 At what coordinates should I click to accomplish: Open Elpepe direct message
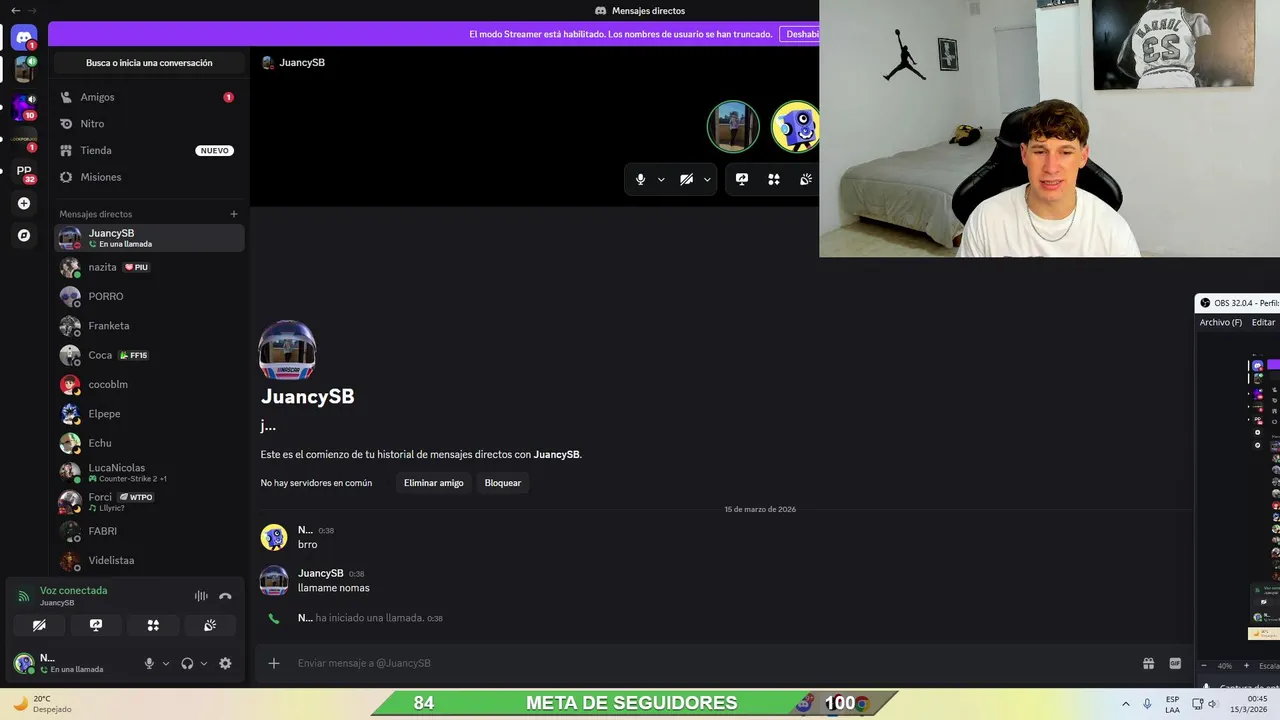(x=149, y=414)
